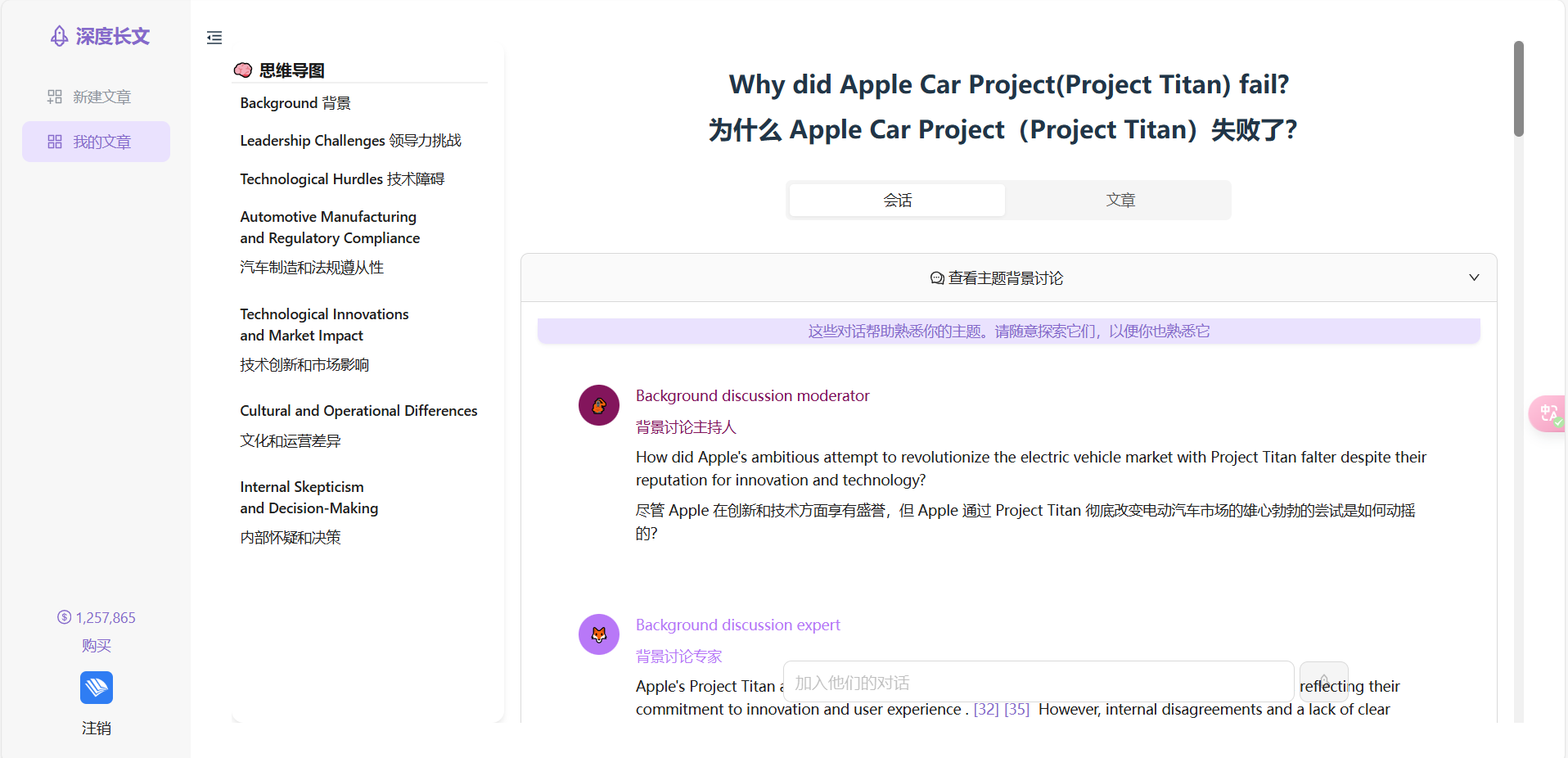Collapse the sidebar with the menu-fold icon
1568x758 pixels.
[214, 38]
